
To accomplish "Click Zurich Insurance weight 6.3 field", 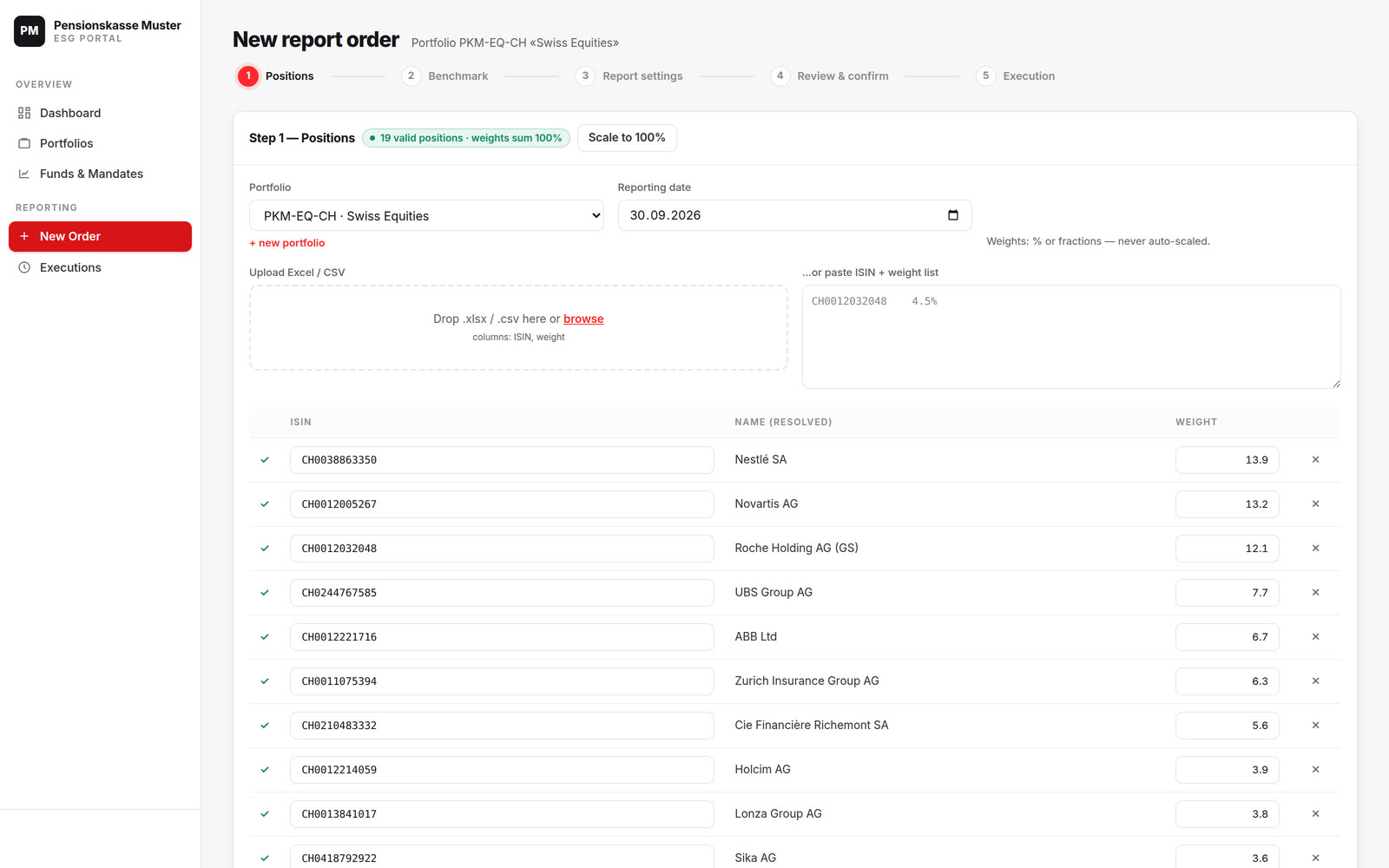I will [x=1227, y=681].
